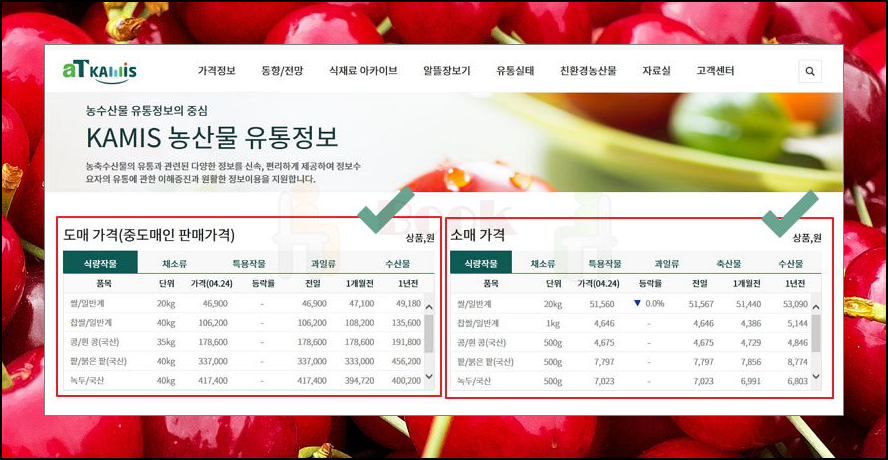Click 쌀/일반계 in wholesale table
This screenshot has height=460, width=888.
pyautogui.click(x=87, y=303)
